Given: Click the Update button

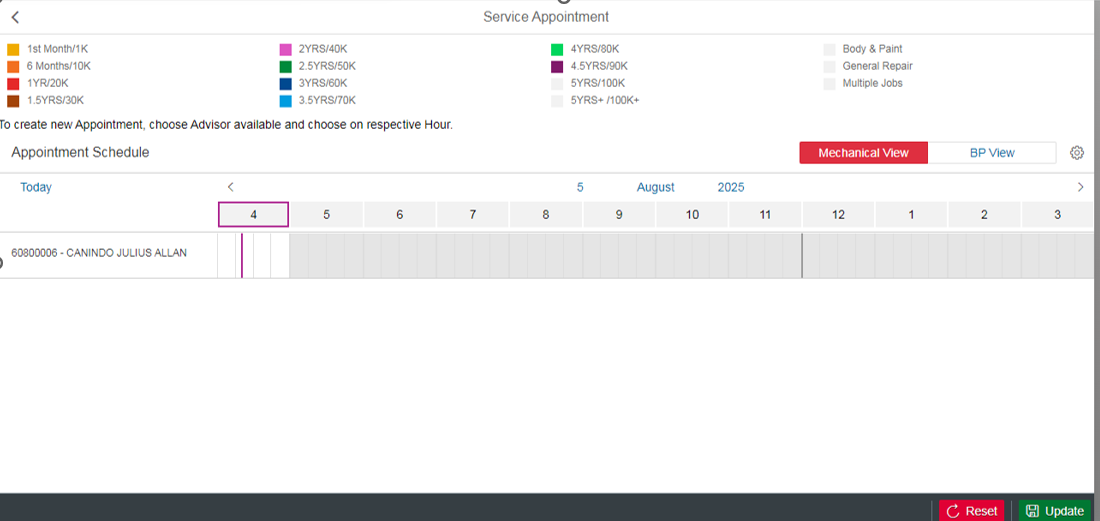Looking at the screenshot, I should [x=1055, y=511].
